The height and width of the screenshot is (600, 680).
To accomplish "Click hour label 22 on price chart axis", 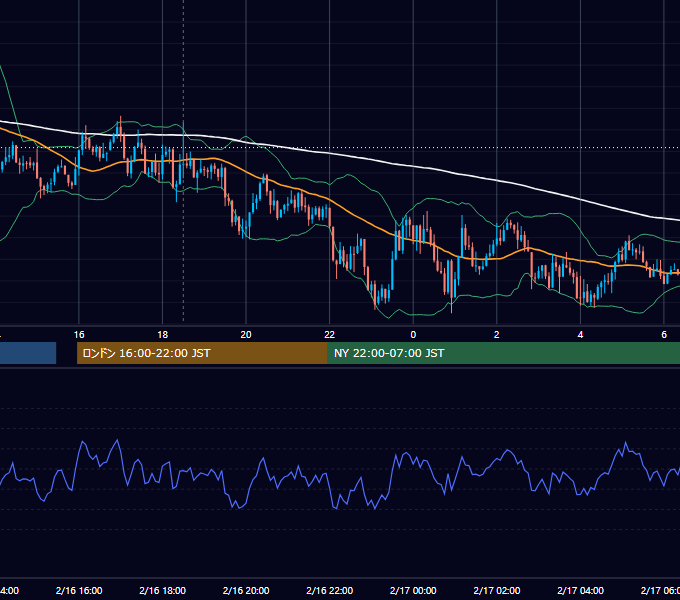I will [330, 335].
